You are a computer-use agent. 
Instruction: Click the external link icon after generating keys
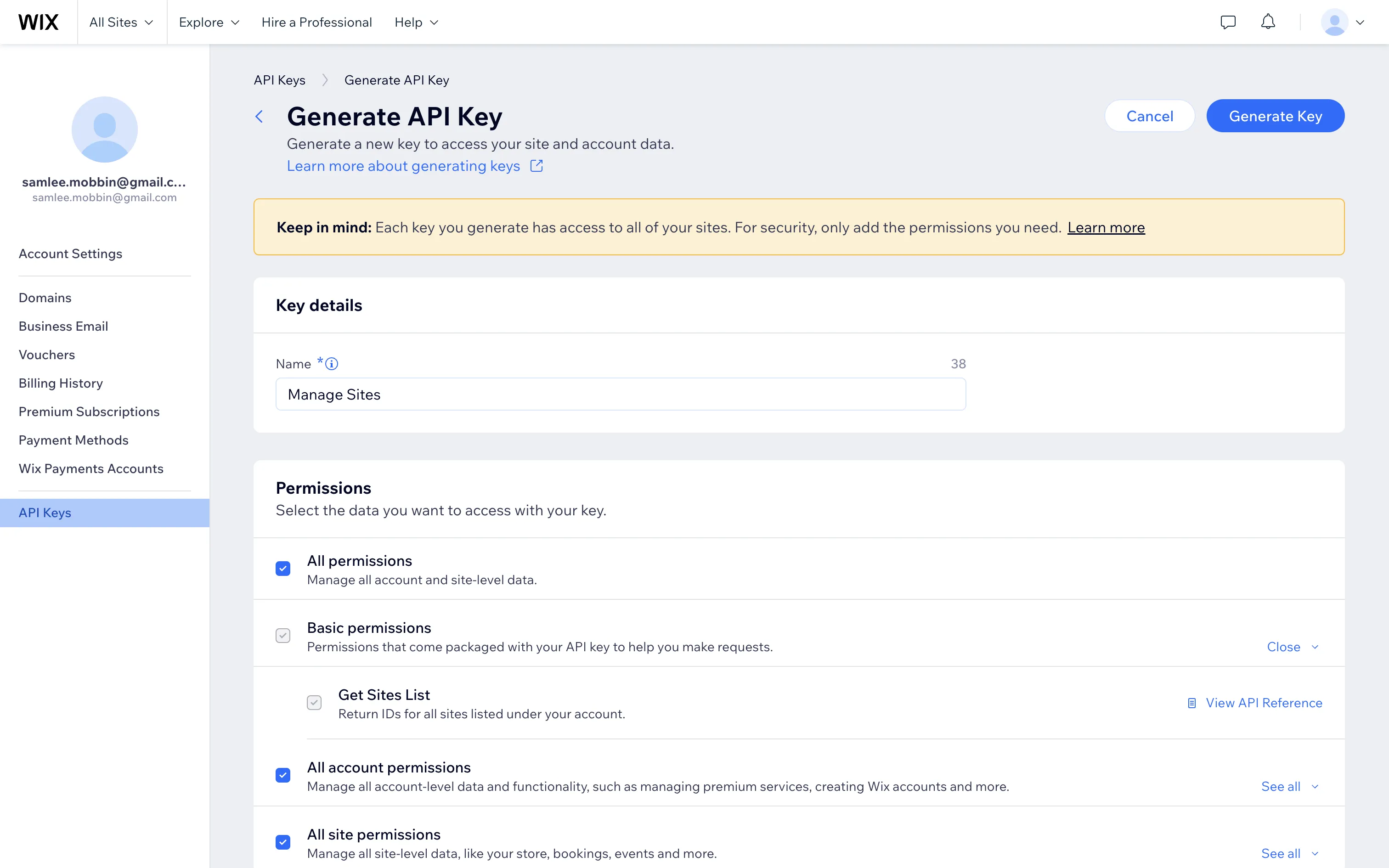[536, 166]
